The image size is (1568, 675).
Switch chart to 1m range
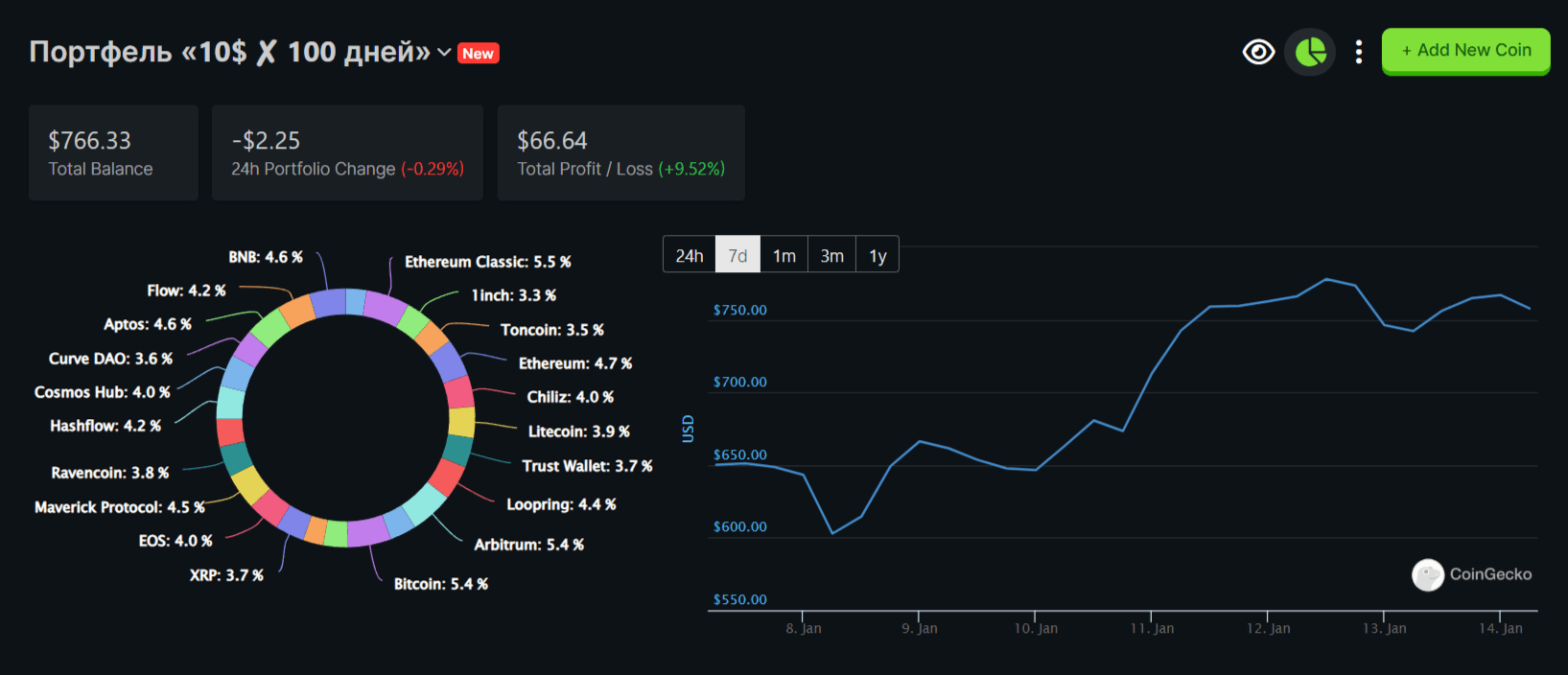tap(784, 255)
